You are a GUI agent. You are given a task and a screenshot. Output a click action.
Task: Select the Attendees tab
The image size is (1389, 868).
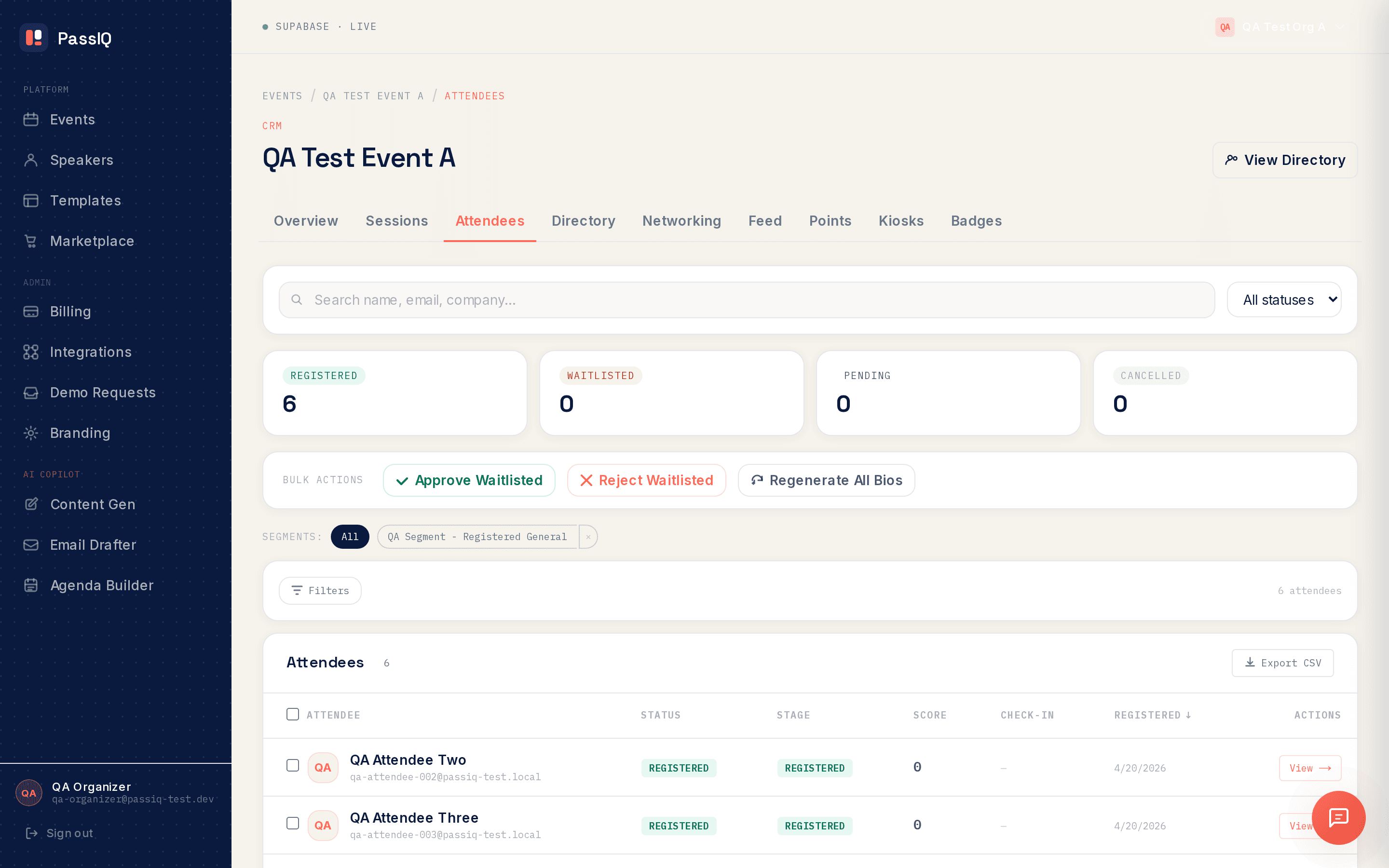tap(490, 221)
